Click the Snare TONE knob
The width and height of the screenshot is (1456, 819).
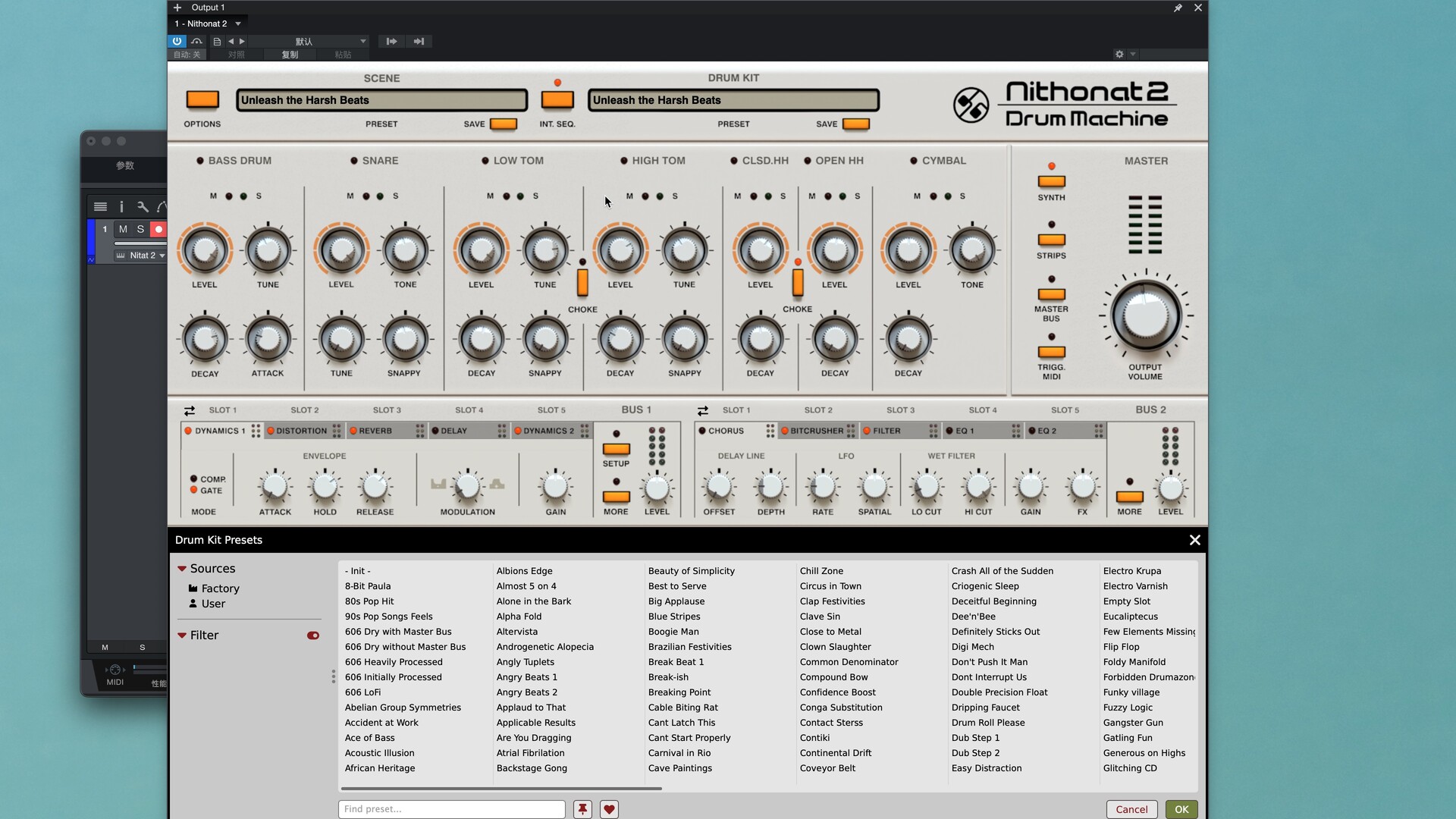coord(405,249)
